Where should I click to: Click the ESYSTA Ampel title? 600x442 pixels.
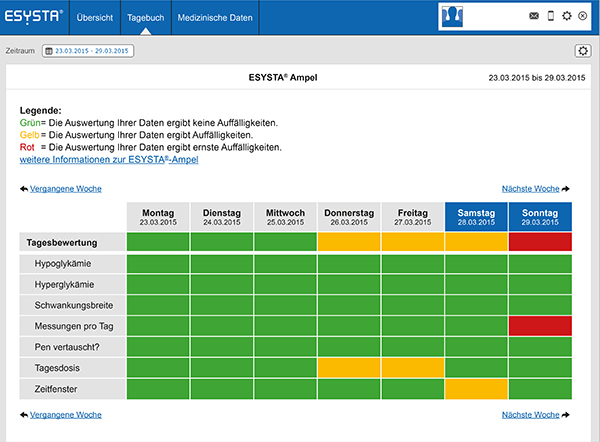point(283,78)
